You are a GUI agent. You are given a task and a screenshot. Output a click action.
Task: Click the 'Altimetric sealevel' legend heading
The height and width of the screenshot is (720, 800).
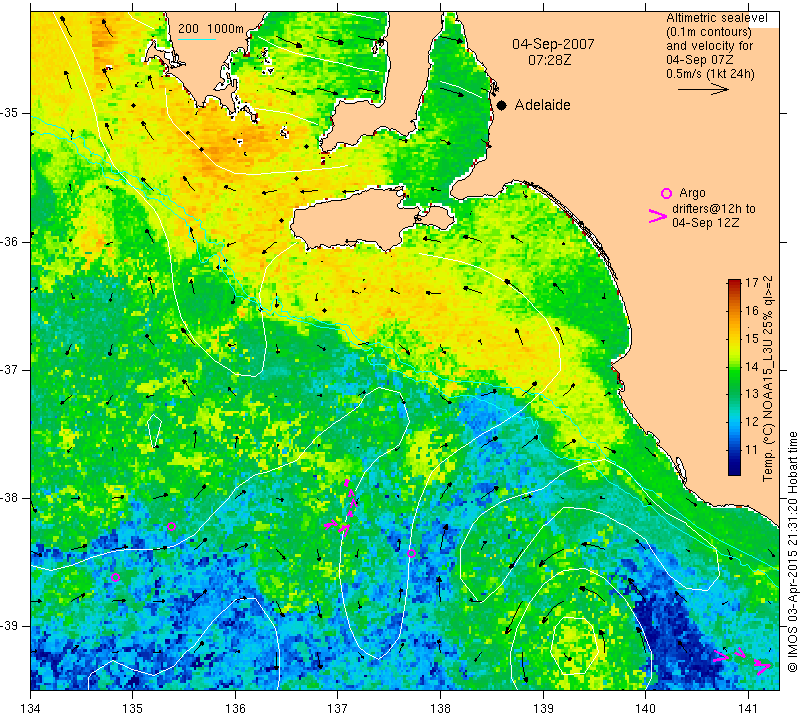(x=717, y=18)
